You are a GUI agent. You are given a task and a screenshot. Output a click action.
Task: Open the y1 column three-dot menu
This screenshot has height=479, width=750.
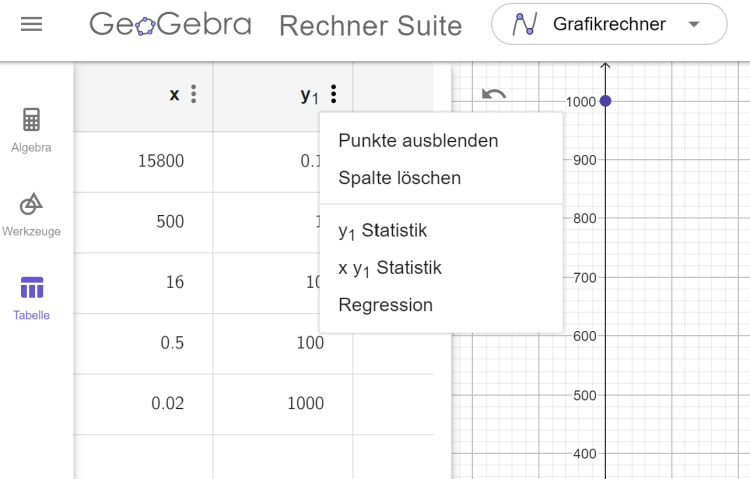click(x=333, y=94)
